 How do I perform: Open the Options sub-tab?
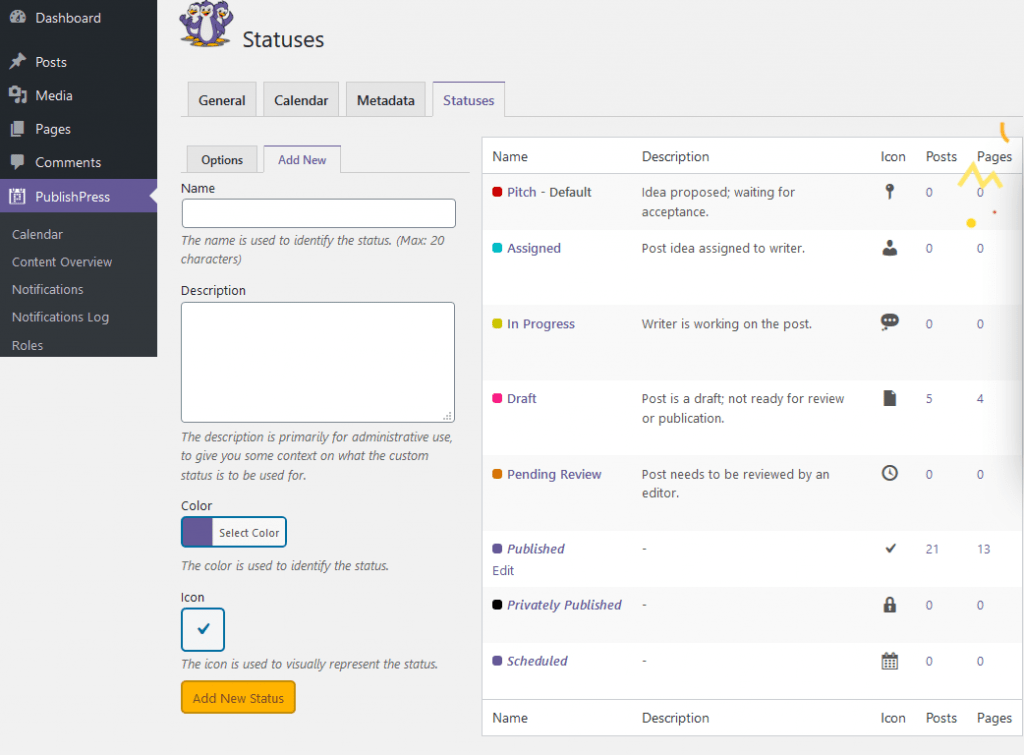[x=222, y=160]
